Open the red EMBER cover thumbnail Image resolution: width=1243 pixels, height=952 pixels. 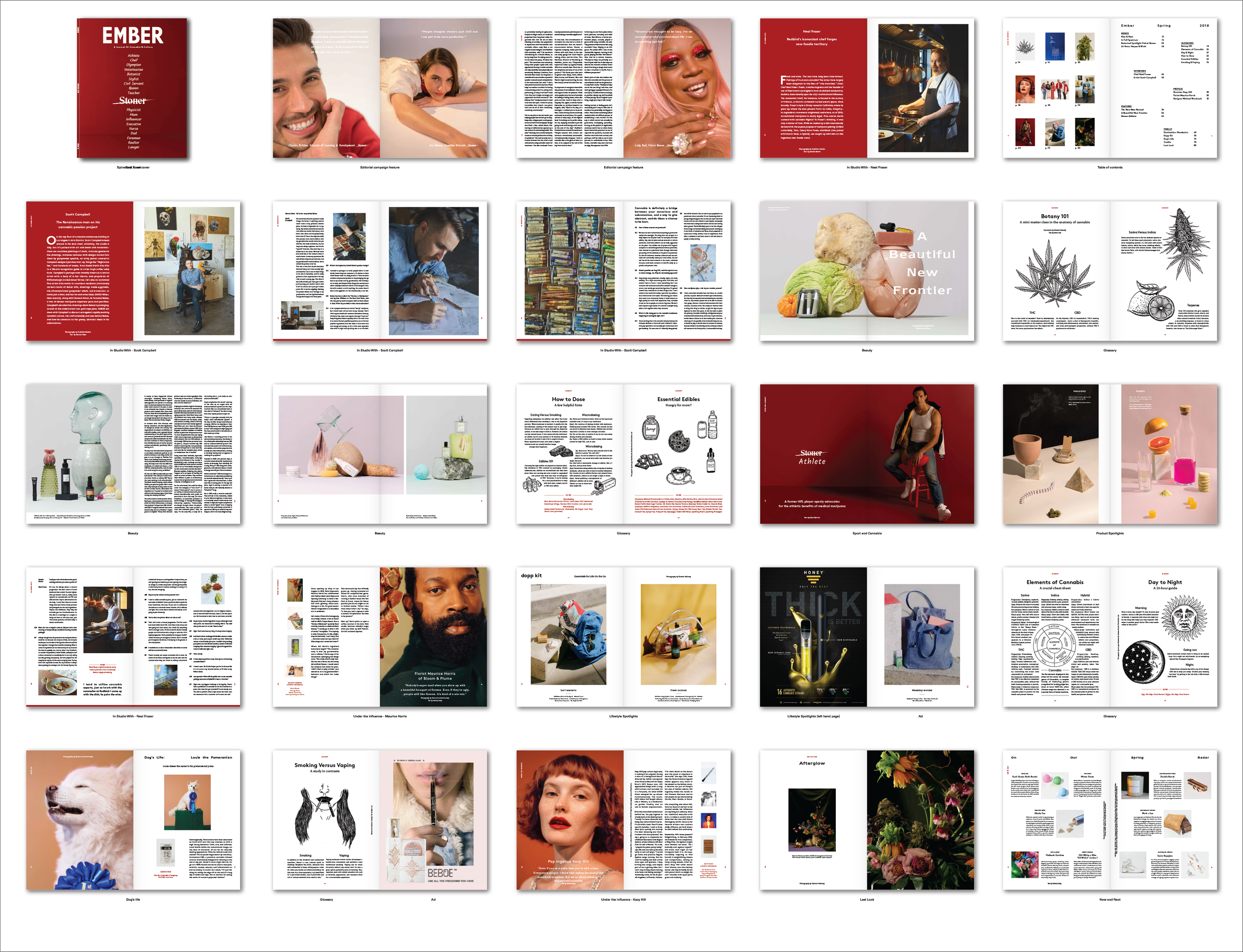[132, 88]
